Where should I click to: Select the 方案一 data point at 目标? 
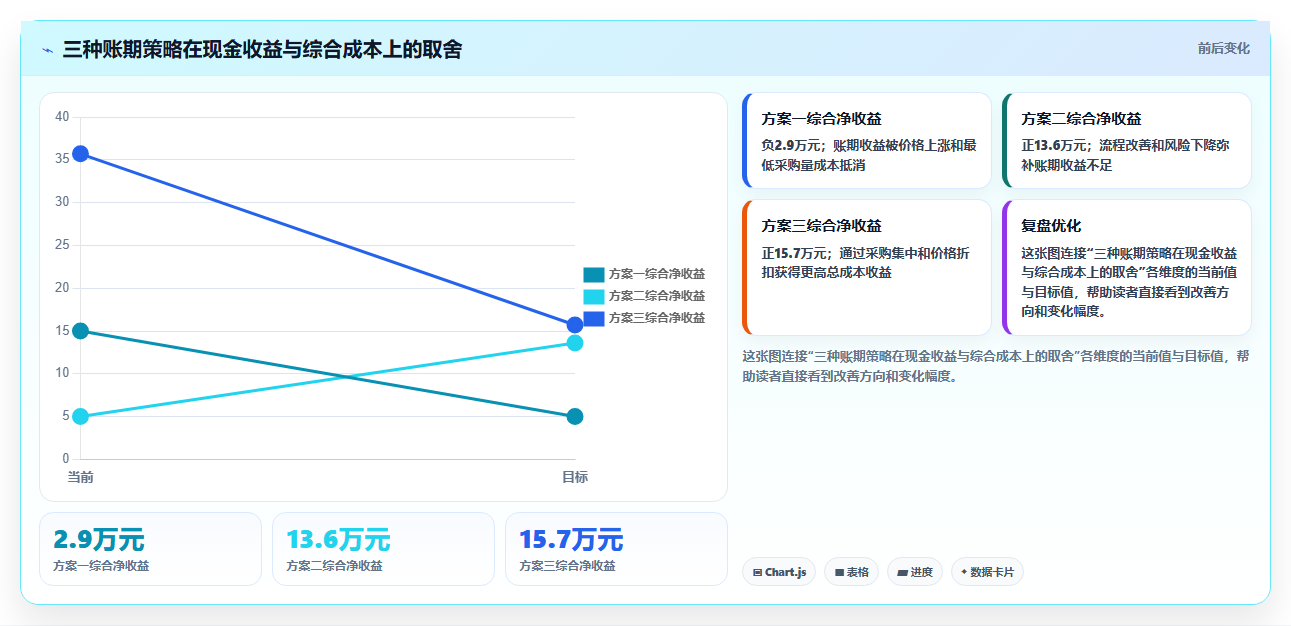(575, 416)
